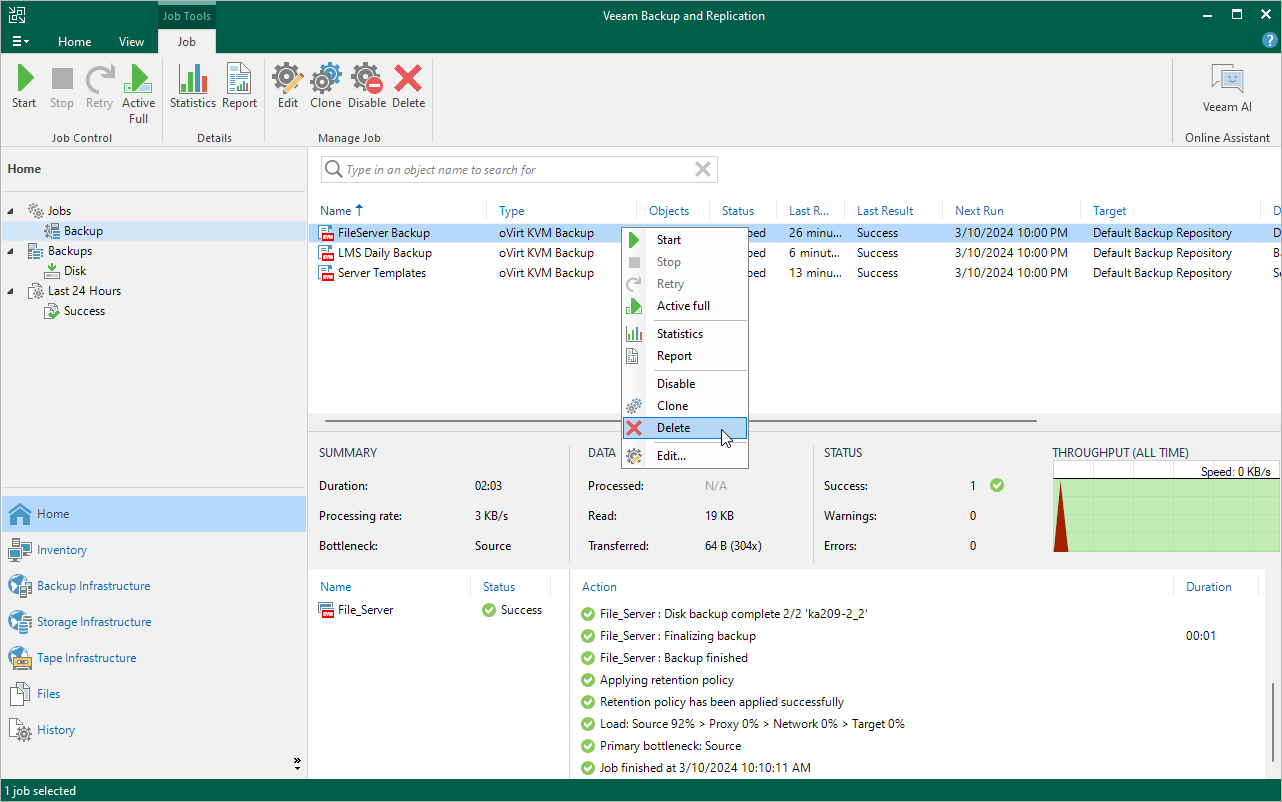Open Statistics from the ribbon
The width and height of the screenshot is (1282, 802).
click(193, 86)
